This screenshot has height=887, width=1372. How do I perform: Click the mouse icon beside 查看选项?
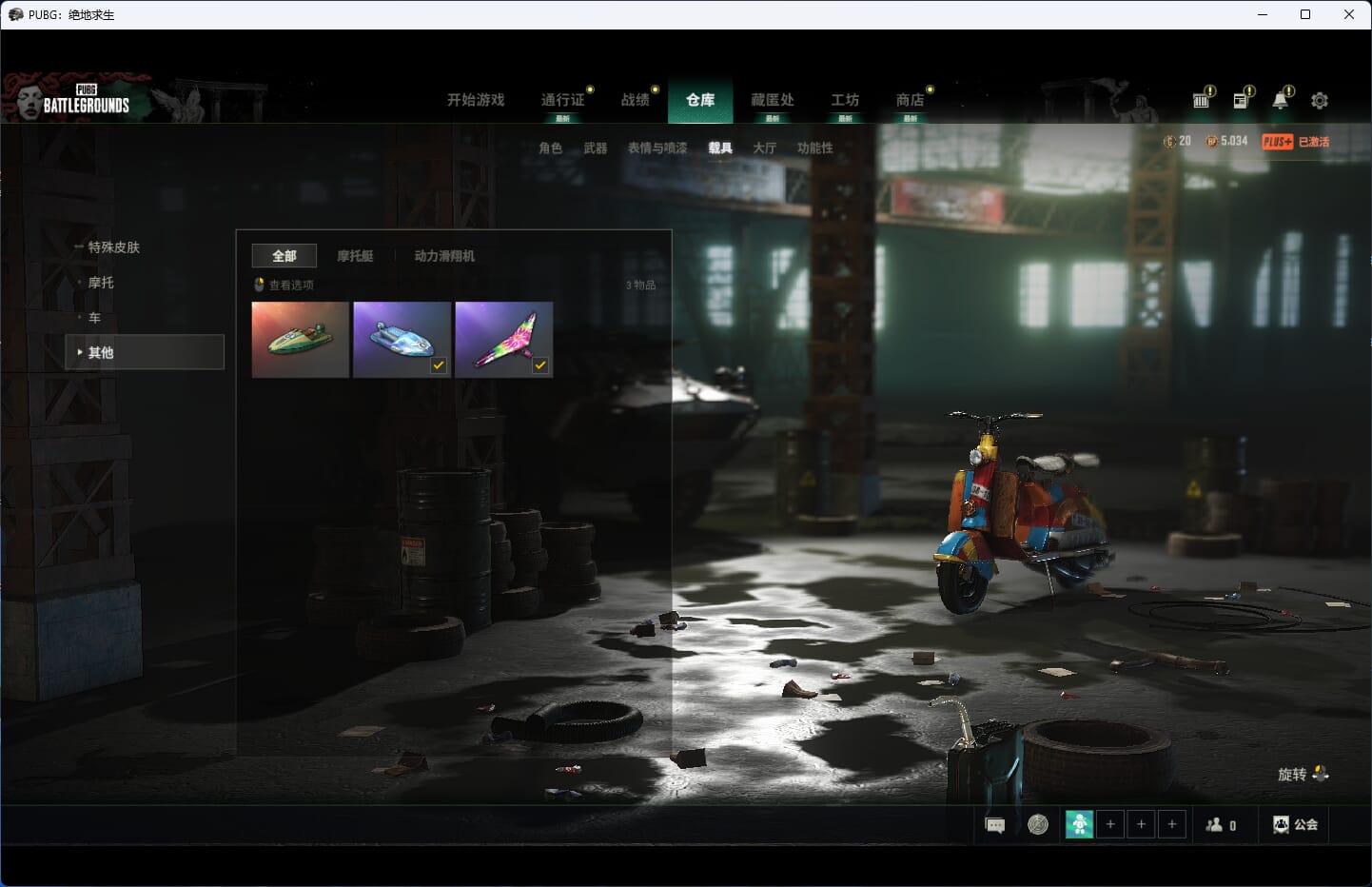(259, 285)
